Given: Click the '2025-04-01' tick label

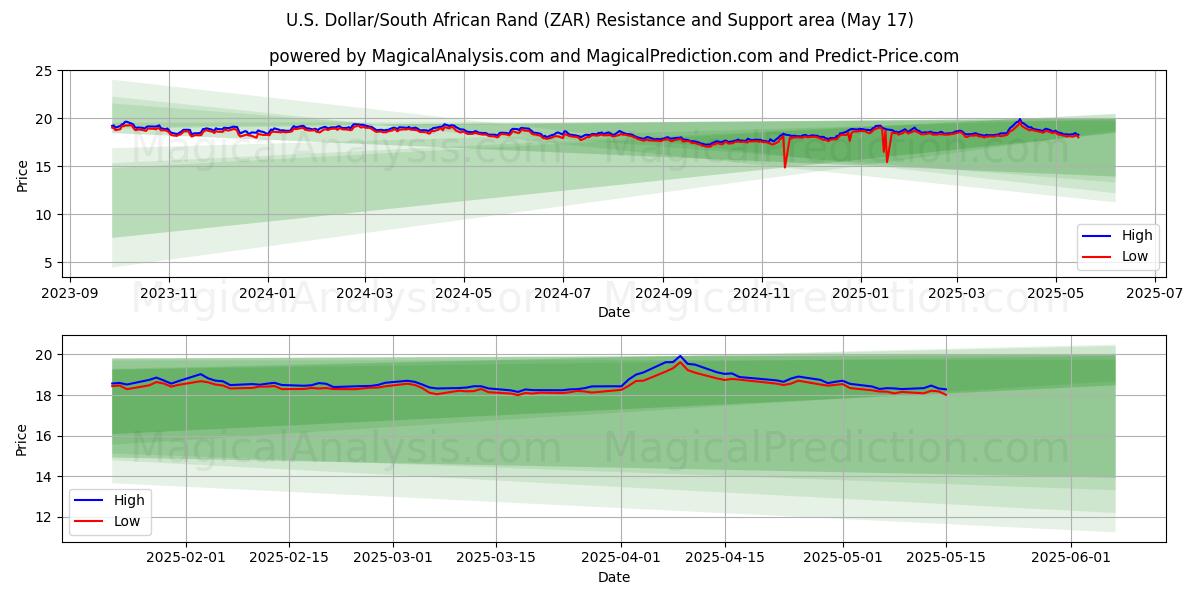Looking at the screenshot, I should pos(622,558).
